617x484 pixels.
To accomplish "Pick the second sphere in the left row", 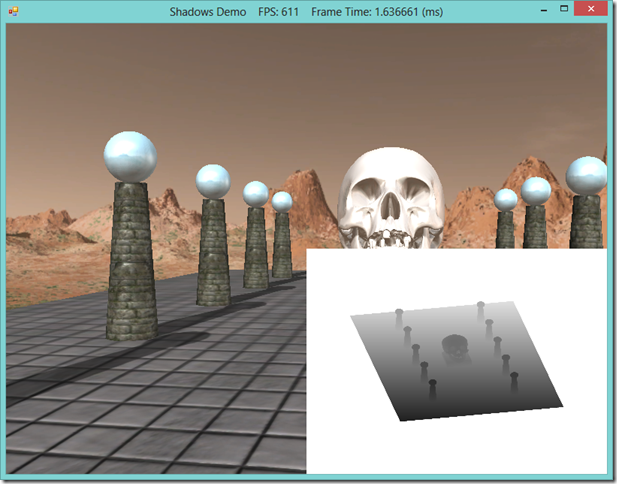I will (x=213, y=181).
